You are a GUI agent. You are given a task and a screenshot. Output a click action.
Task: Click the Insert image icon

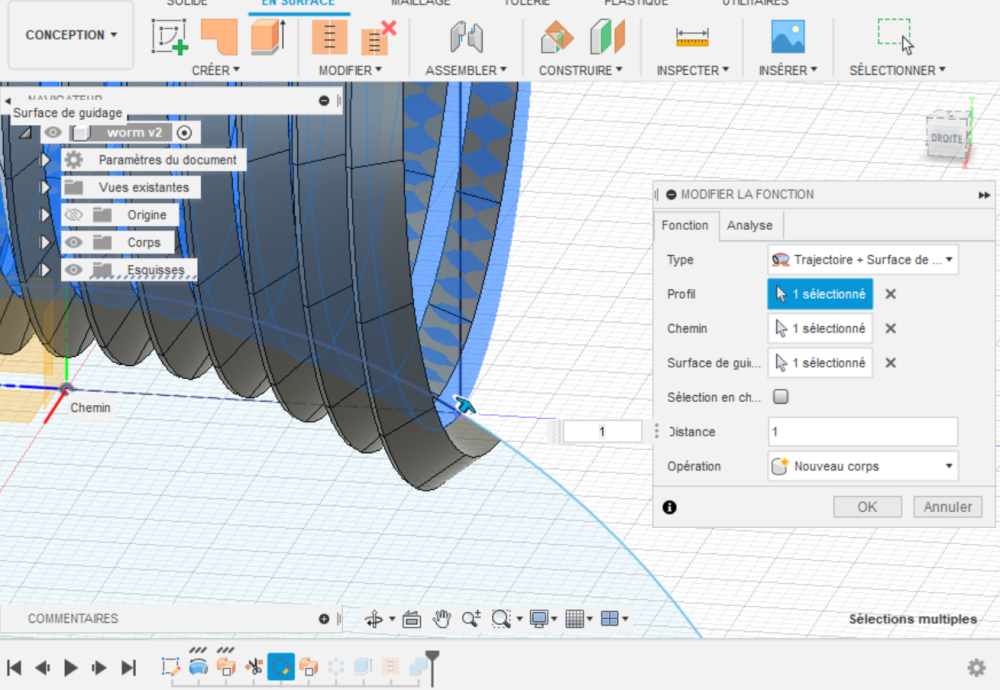click(787, 37)
